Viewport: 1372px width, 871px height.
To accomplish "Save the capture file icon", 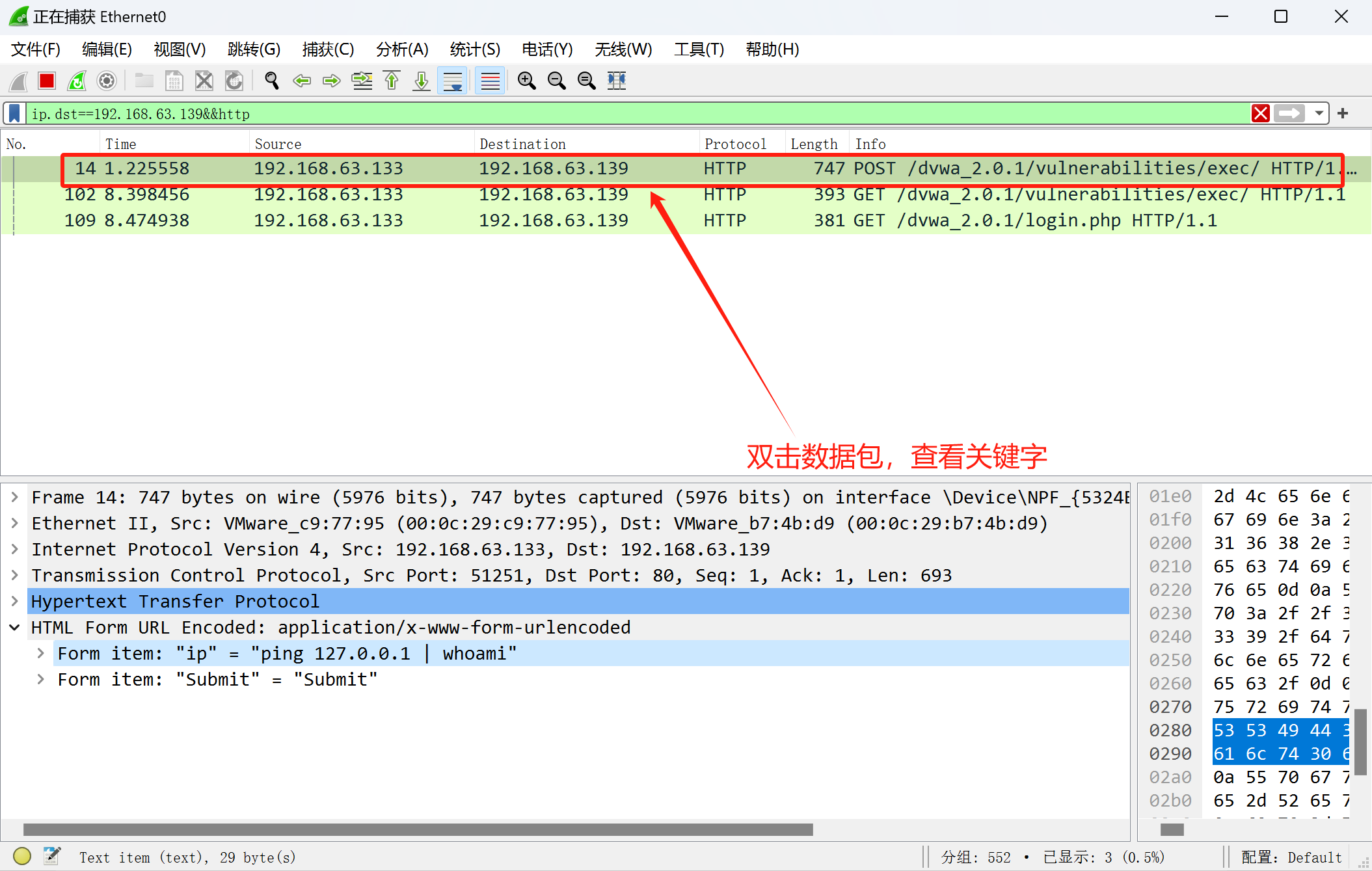I will [x=174, y=81].
